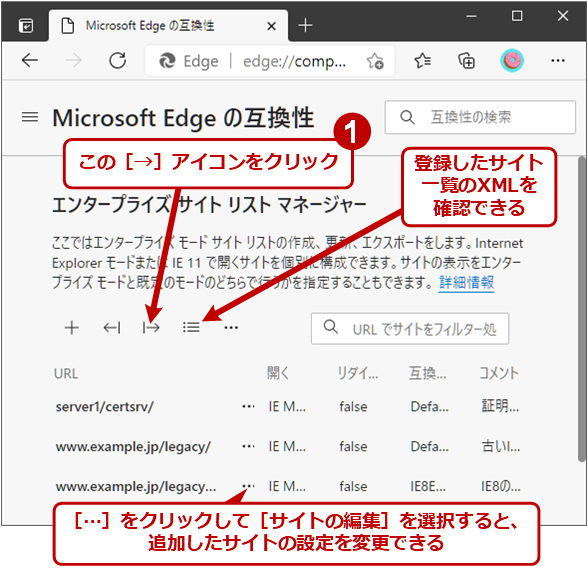Viewport: 588px width, 569px height.
Task: Open Edge settings and more menu
Action: click(x=558, y=60)
